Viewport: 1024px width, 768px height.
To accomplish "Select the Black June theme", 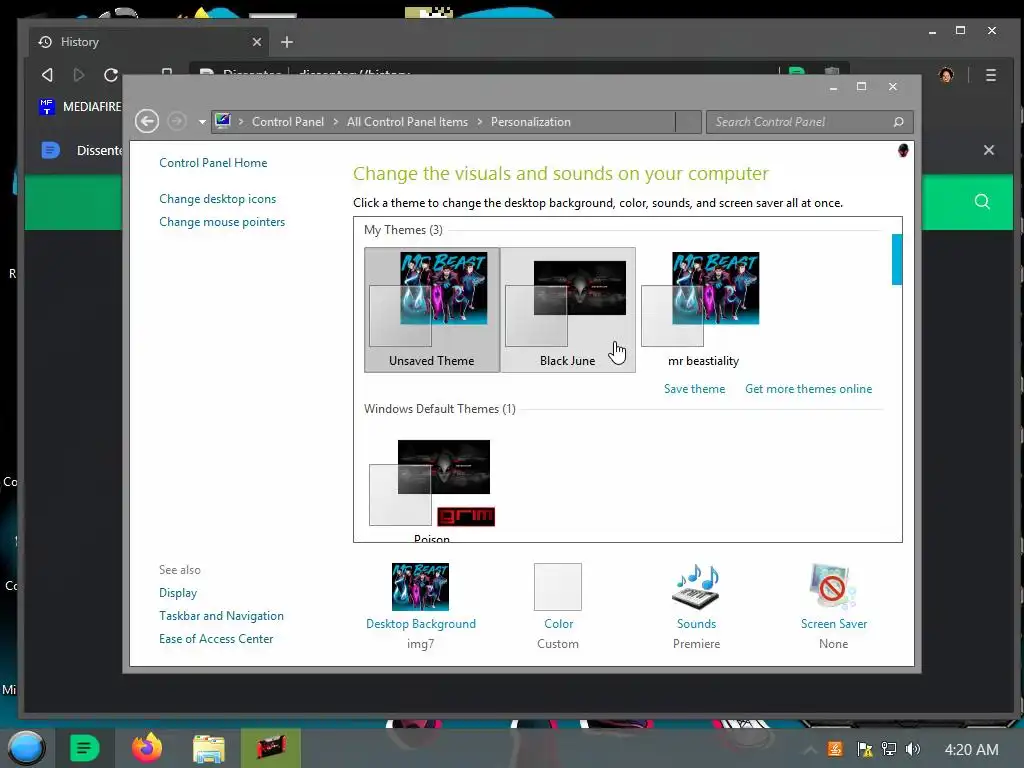I will [x=568, y=310].
